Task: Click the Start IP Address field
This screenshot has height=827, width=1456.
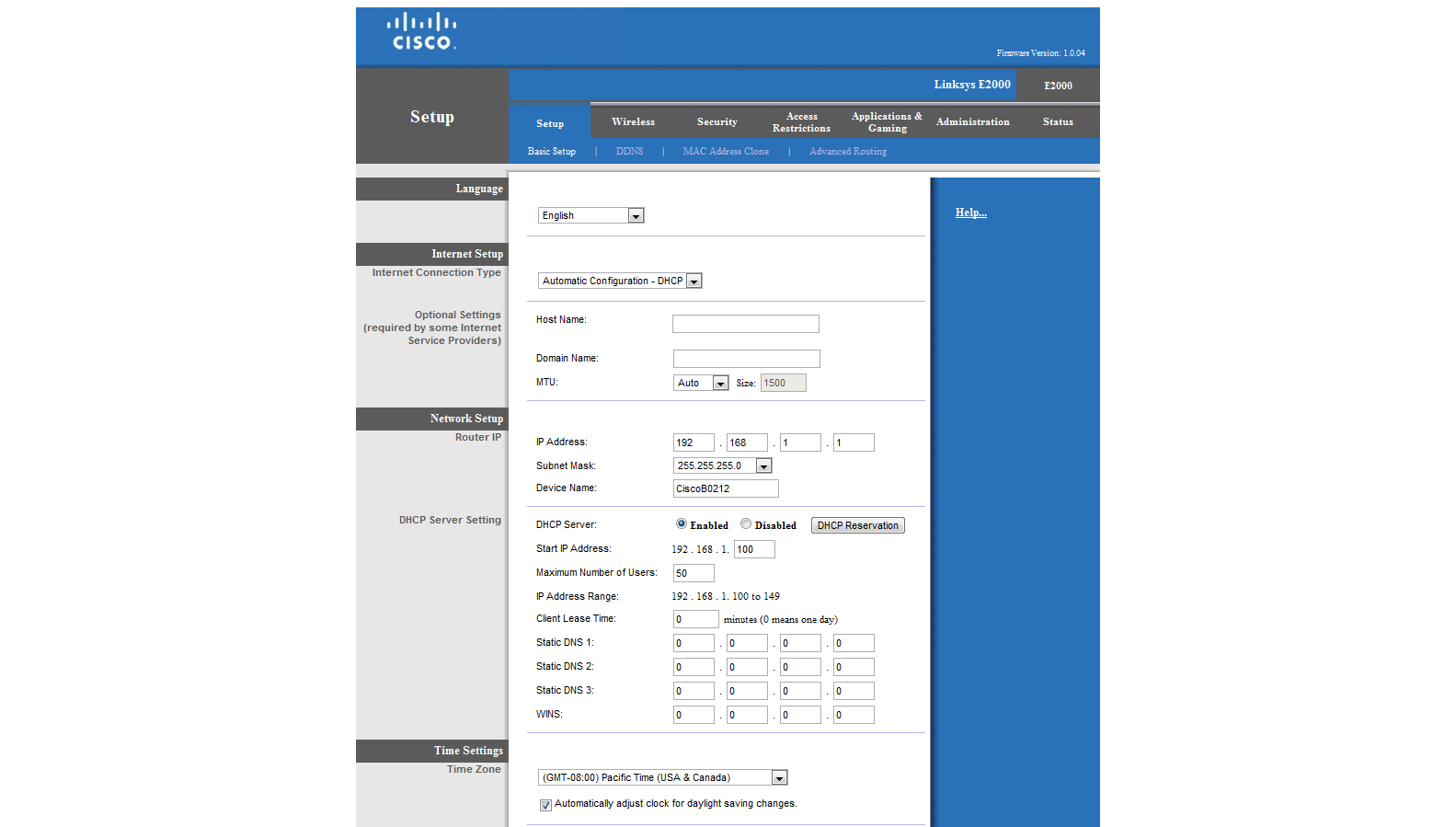Action: pos(754,549)
